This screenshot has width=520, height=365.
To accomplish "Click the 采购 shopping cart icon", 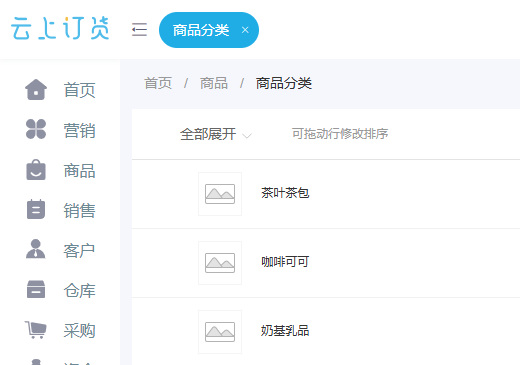I will pos(35,330).
